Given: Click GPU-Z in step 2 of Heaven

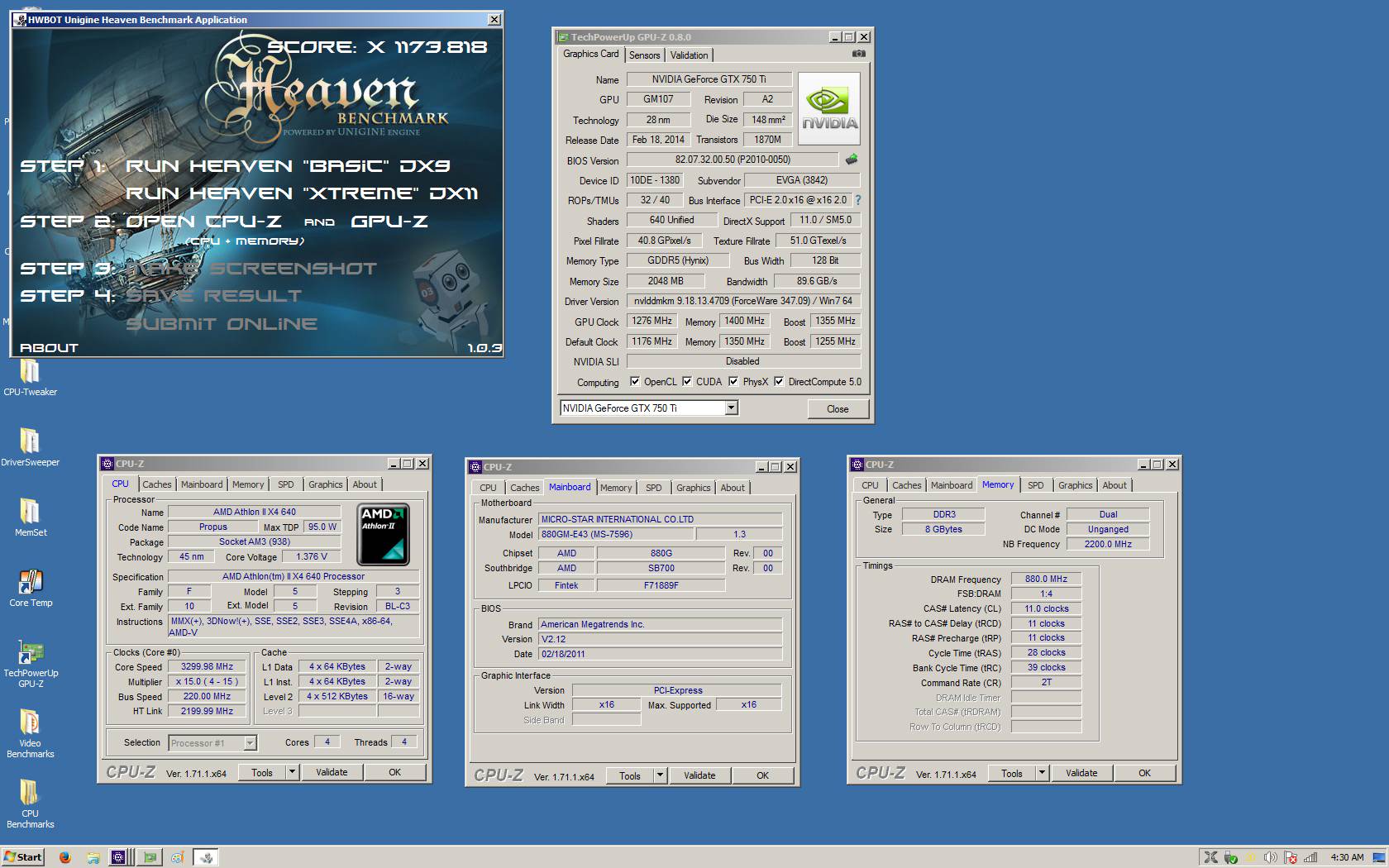Looking at the screenshot, I should tap(389, 222).
